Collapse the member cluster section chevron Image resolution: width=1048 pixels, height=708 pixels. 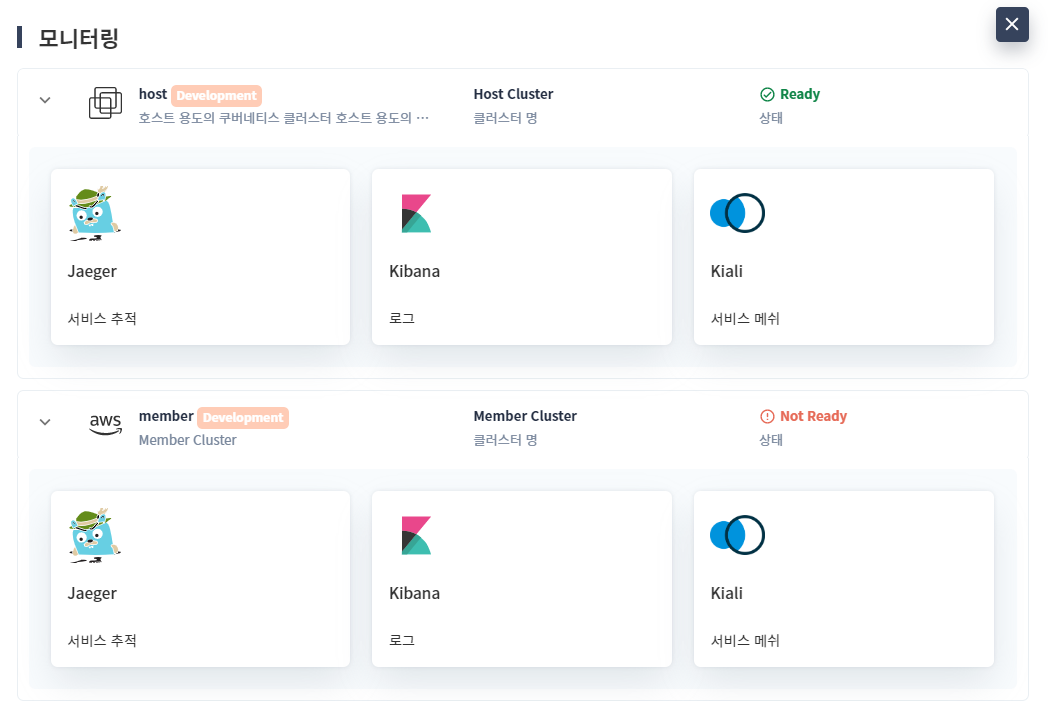coord(45,422)
